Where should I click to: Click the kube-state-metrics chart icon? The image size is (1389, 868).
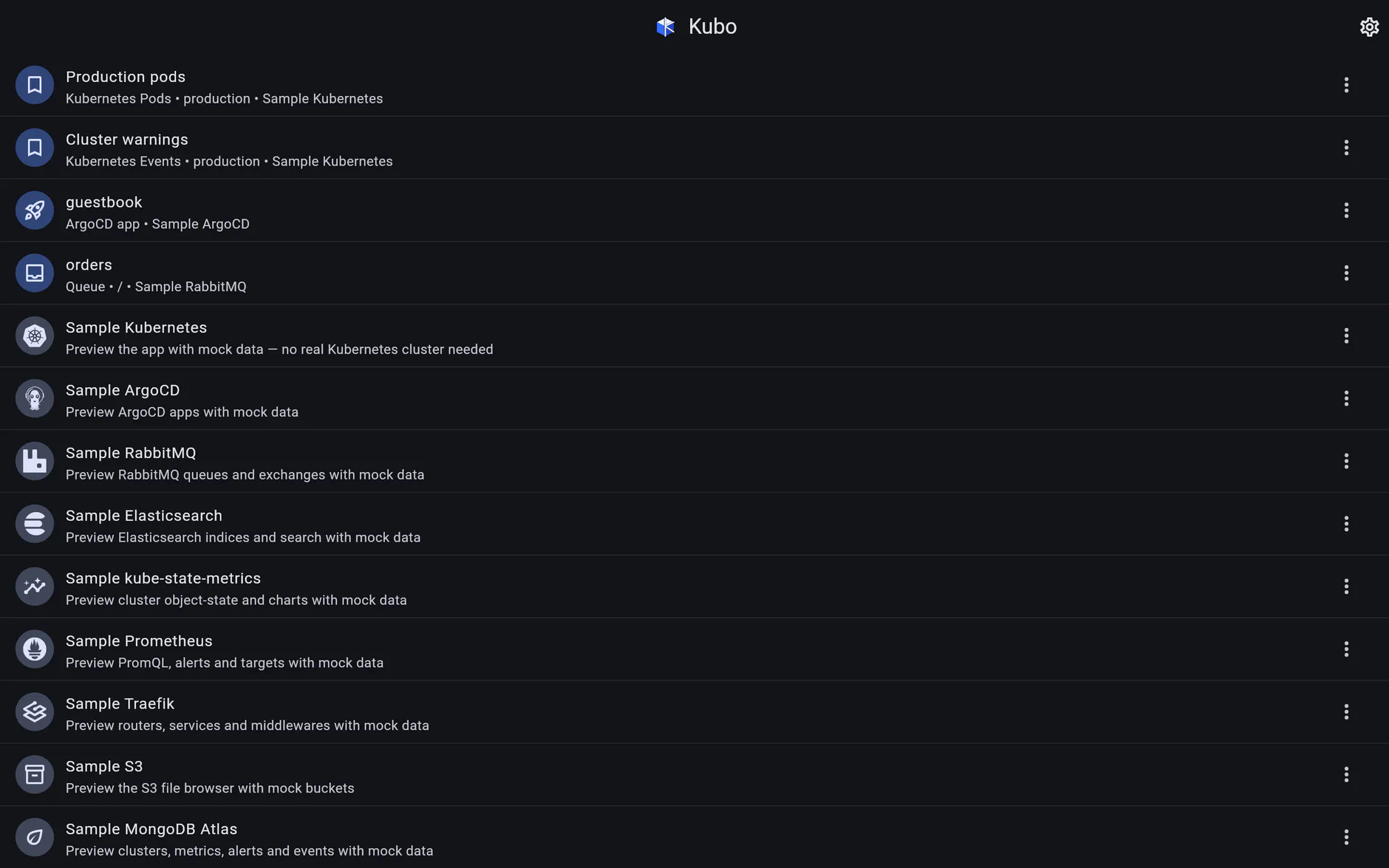coord(35,587)
